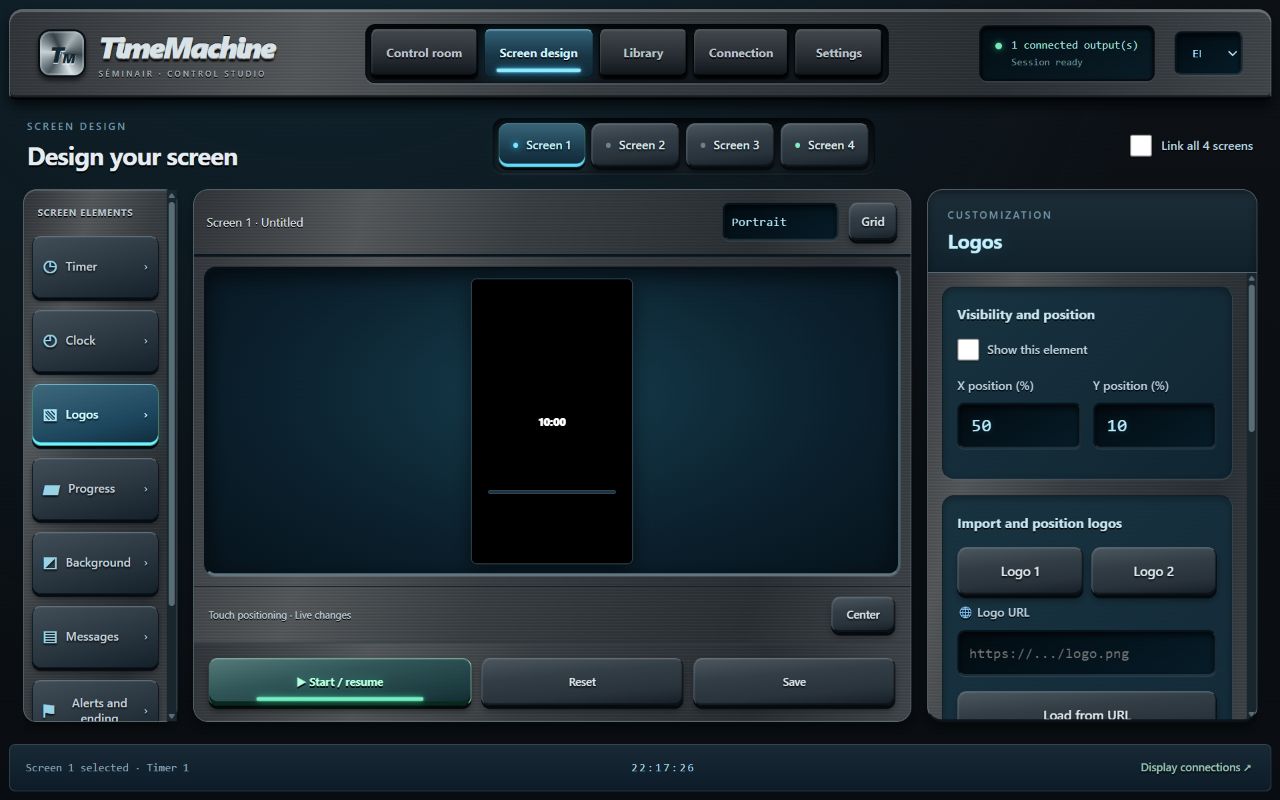Select the Screen 3 tab
This screenshot has width=1280, height=800.
tap(730, 145)
